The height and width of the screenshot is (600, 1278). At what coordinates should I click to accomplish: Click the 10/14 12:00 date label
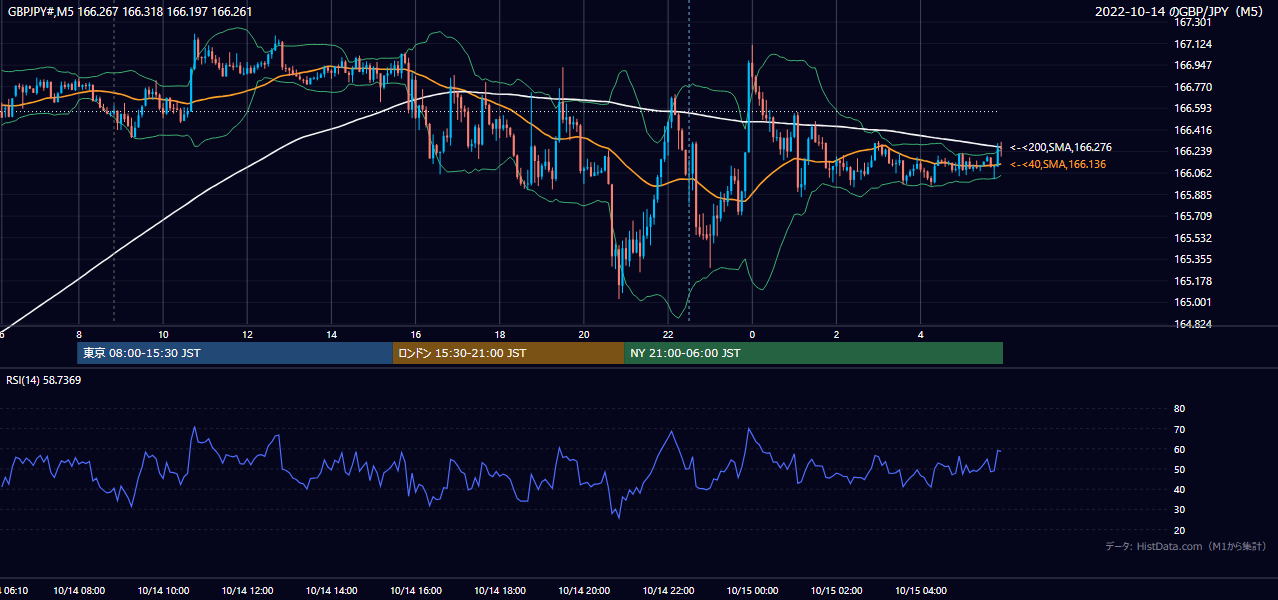pos(247,591)
